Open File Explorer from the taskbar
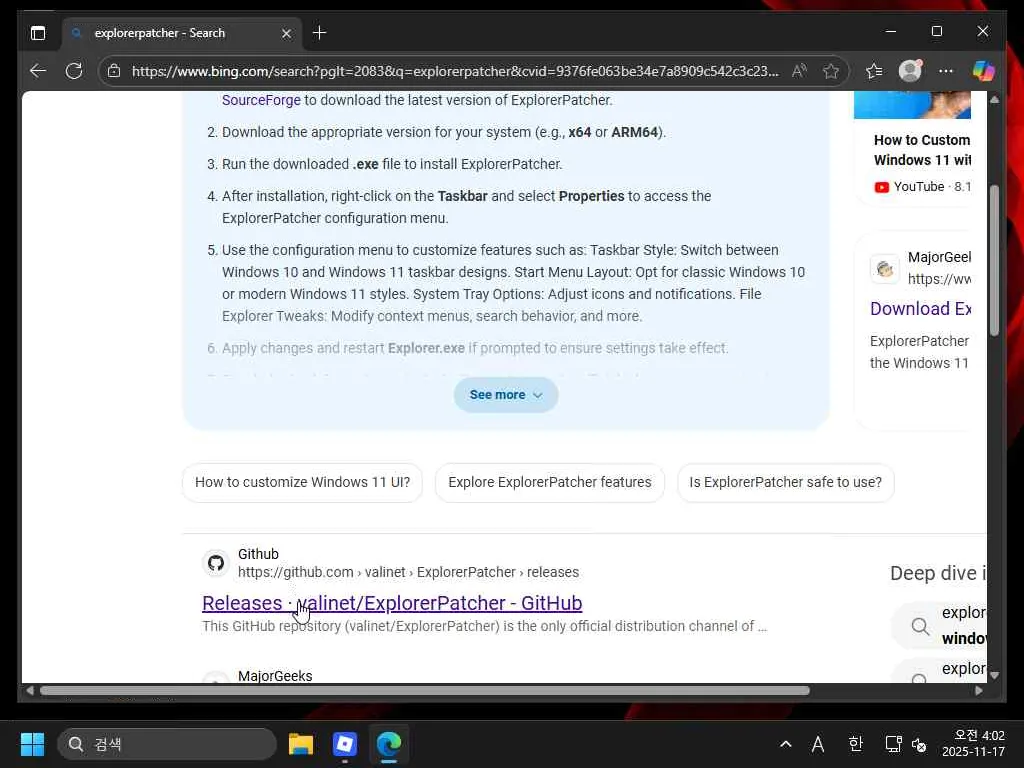This screenshot has height=768, width=1024. click(301, 744)
